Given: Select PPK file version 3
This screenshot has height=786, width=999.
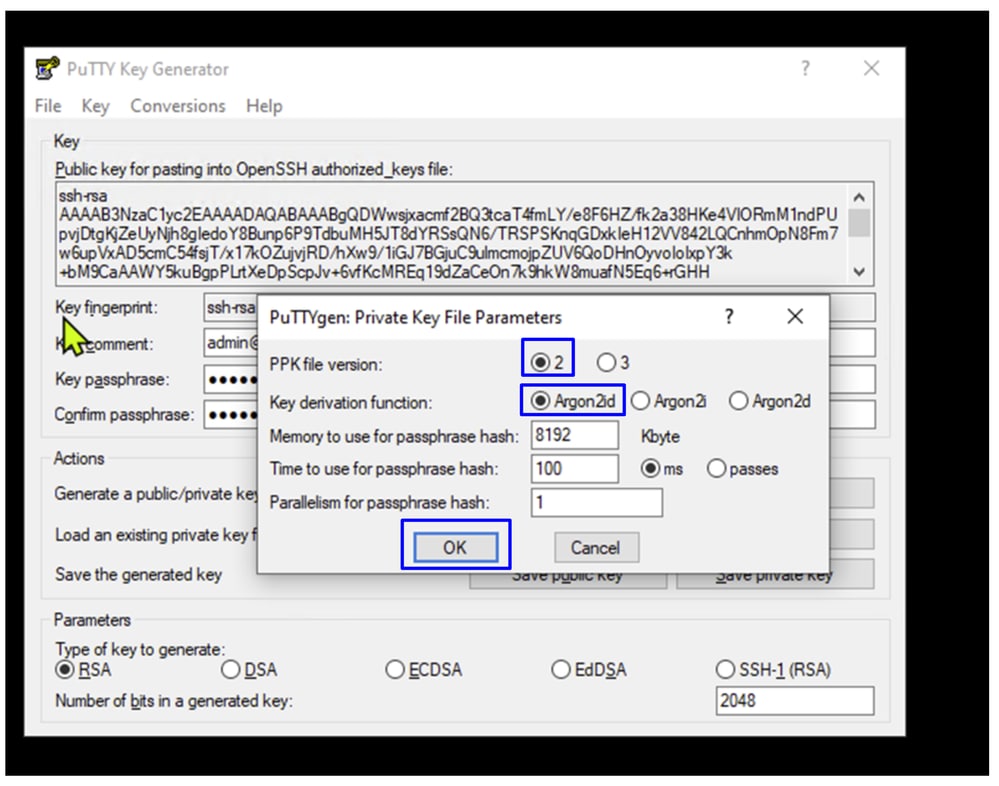Looking at the screenshot, I should 613,362.
